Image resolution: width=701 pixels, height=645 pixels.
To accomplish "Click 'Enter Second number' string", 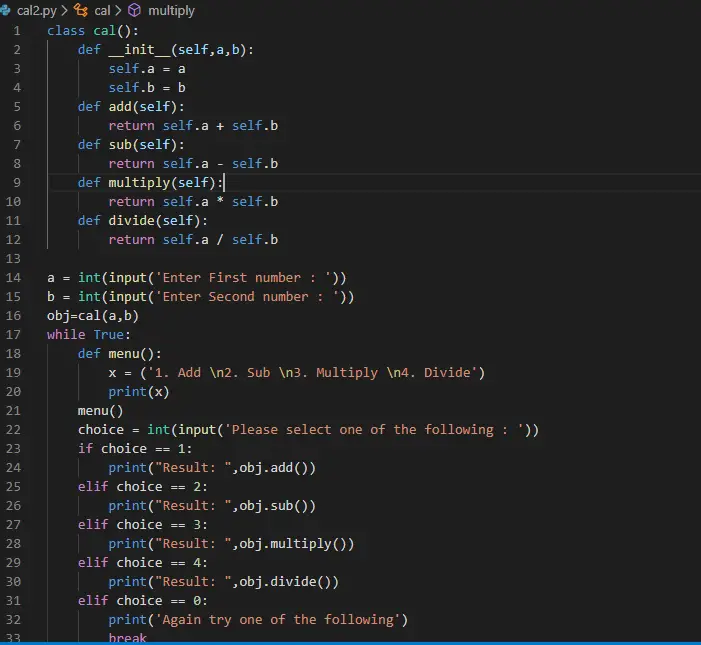I will [247, 297].
